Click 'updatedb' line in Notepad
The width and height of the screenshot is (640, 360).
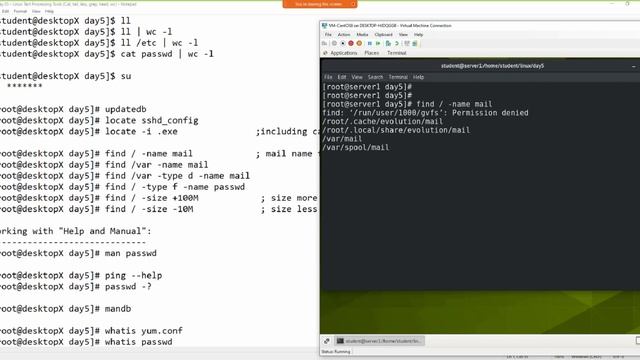tap(125, 109)
